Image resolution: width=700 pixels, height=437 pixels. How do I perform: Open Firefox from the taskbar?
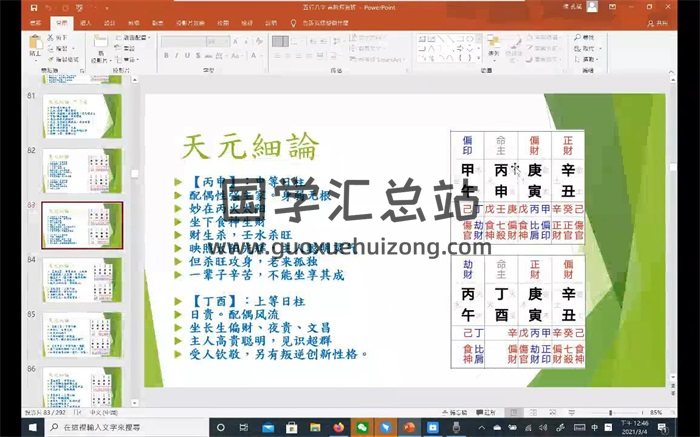[x=338, y=427]
